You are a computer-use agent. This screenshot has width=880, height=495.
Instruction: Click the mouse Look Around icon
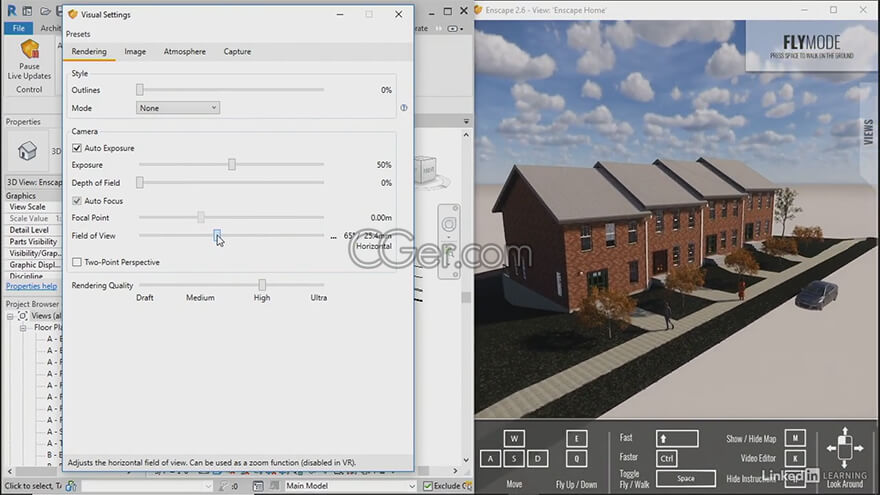point(845,448)
